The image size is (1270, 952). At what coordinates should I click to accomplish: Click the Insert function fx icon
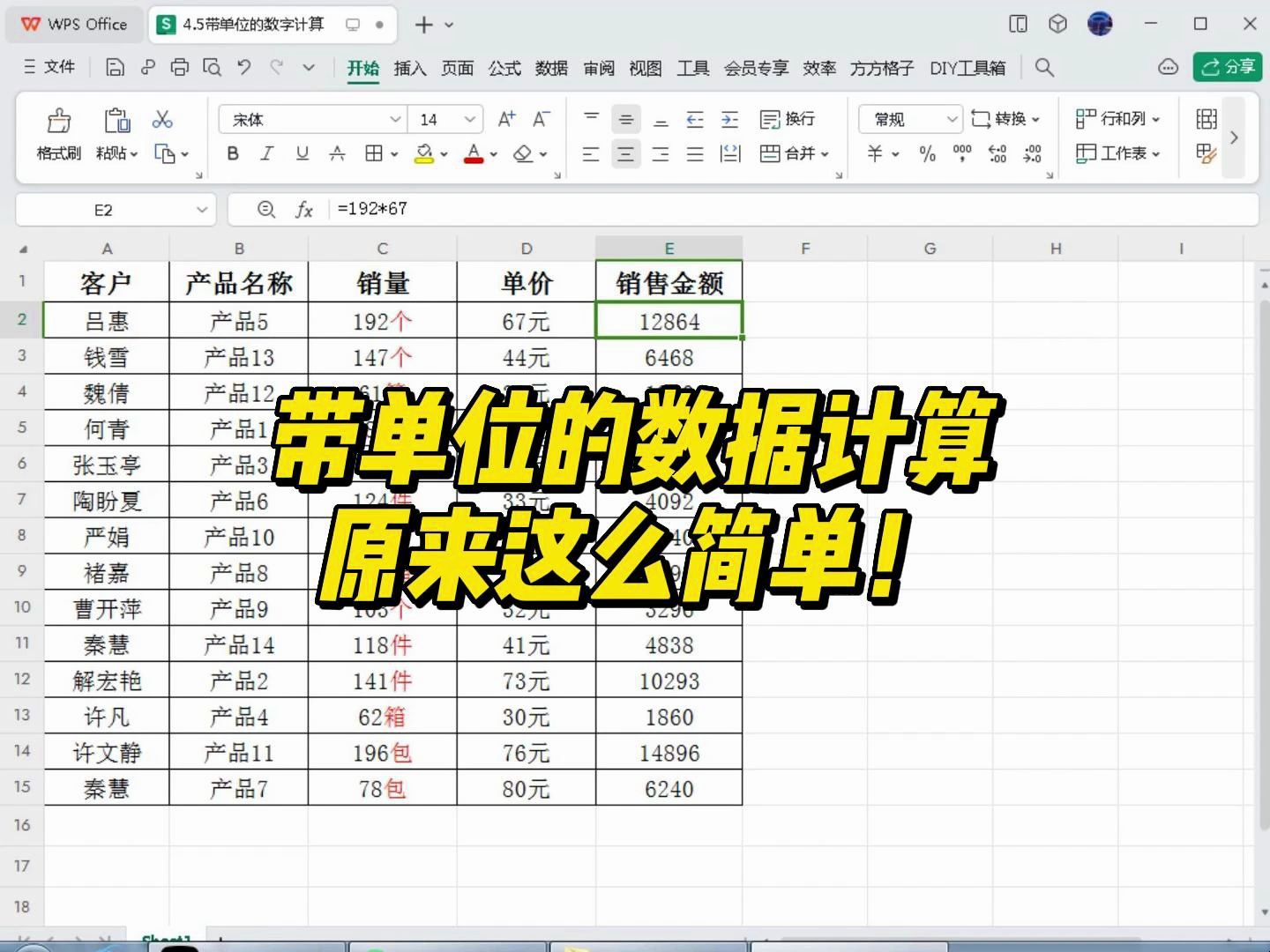pos(304,209)
